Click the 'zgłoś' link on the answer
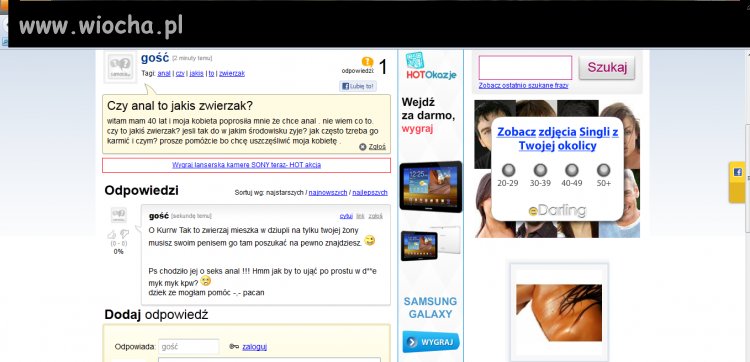This screenshot has width=750, height=362. (x=375, y=216)
